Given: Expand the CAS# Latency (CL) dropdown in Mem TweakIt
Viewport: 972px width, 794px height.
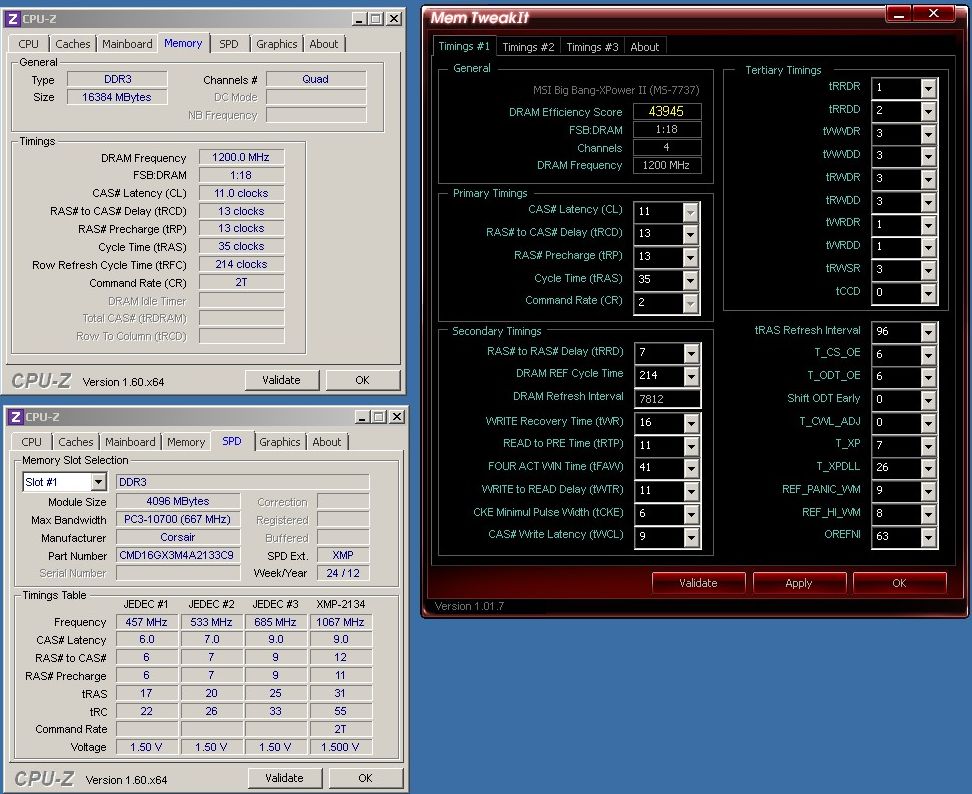Looking at the screenshot, I should point(690,212).
